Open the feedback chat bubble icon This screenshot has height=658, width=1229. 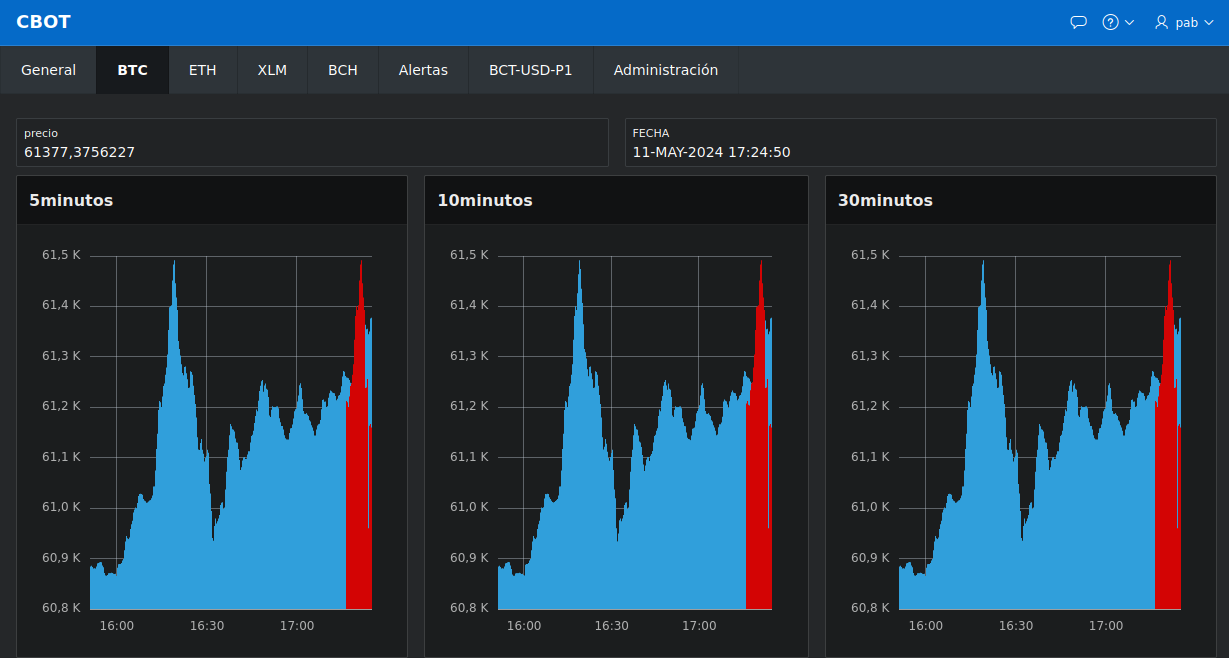pyautogui.click(x=1078, y=21)
